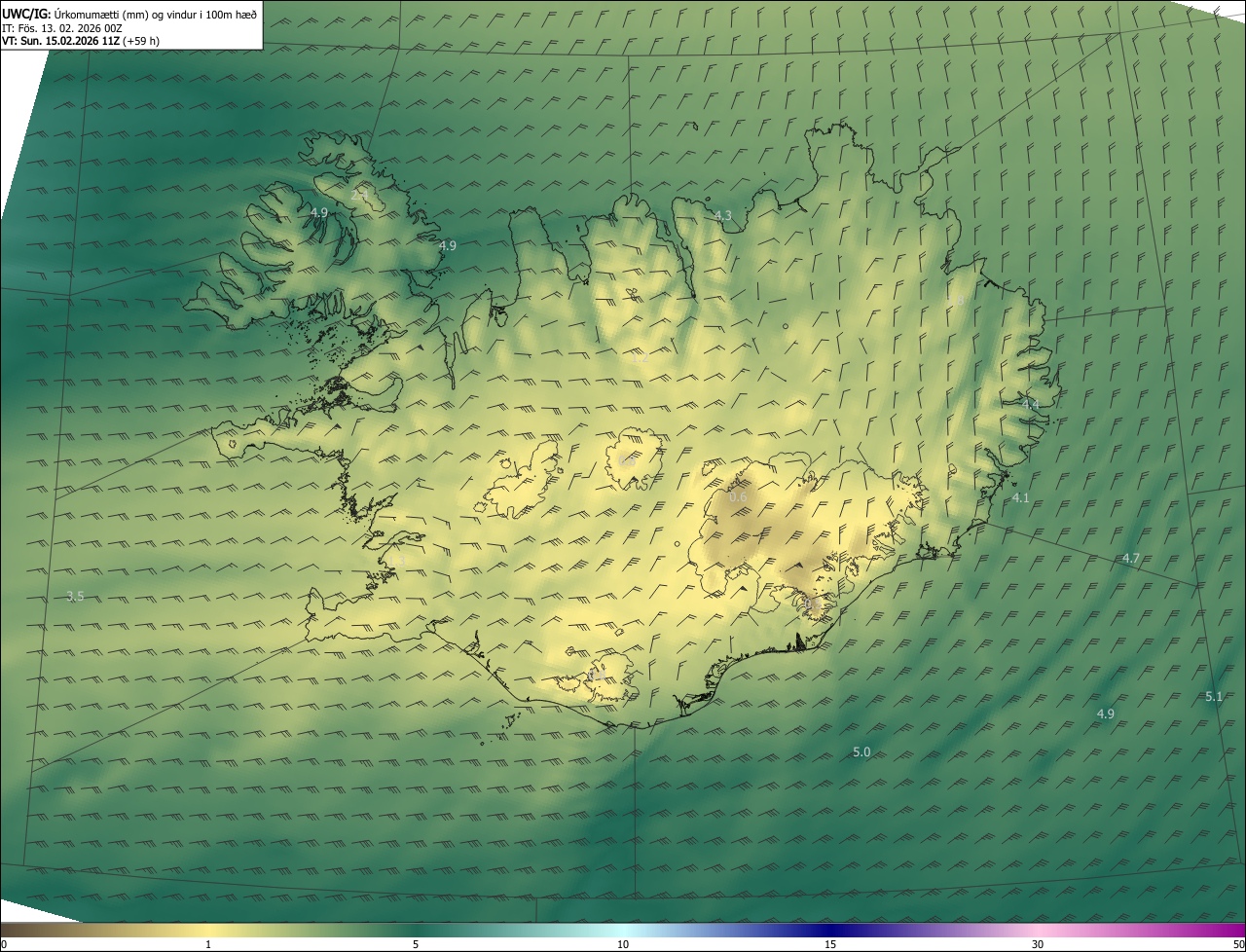Image resolution: width=1246 pixels, height=952 pixels.
Task: Click the 4.9 value beside the 5.1 label
Action: (1105, 714)
